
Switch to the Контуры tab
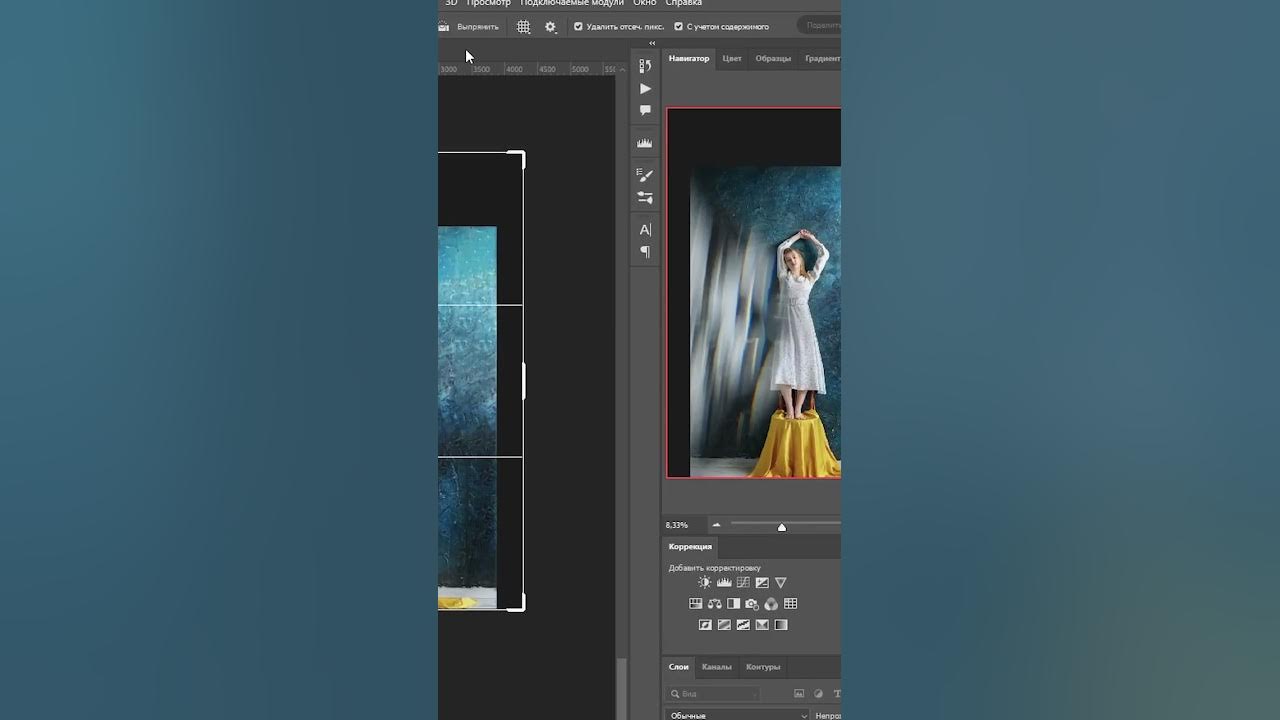tap(763, 667)
